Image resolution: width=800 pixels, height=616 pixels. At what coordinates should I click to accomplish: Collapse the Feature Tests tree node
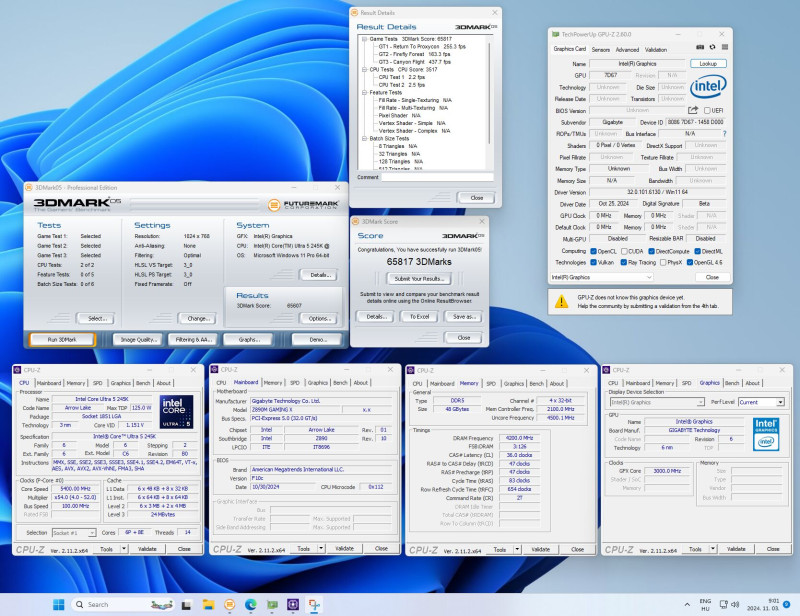pyautogui.click(x=364, y=92)
